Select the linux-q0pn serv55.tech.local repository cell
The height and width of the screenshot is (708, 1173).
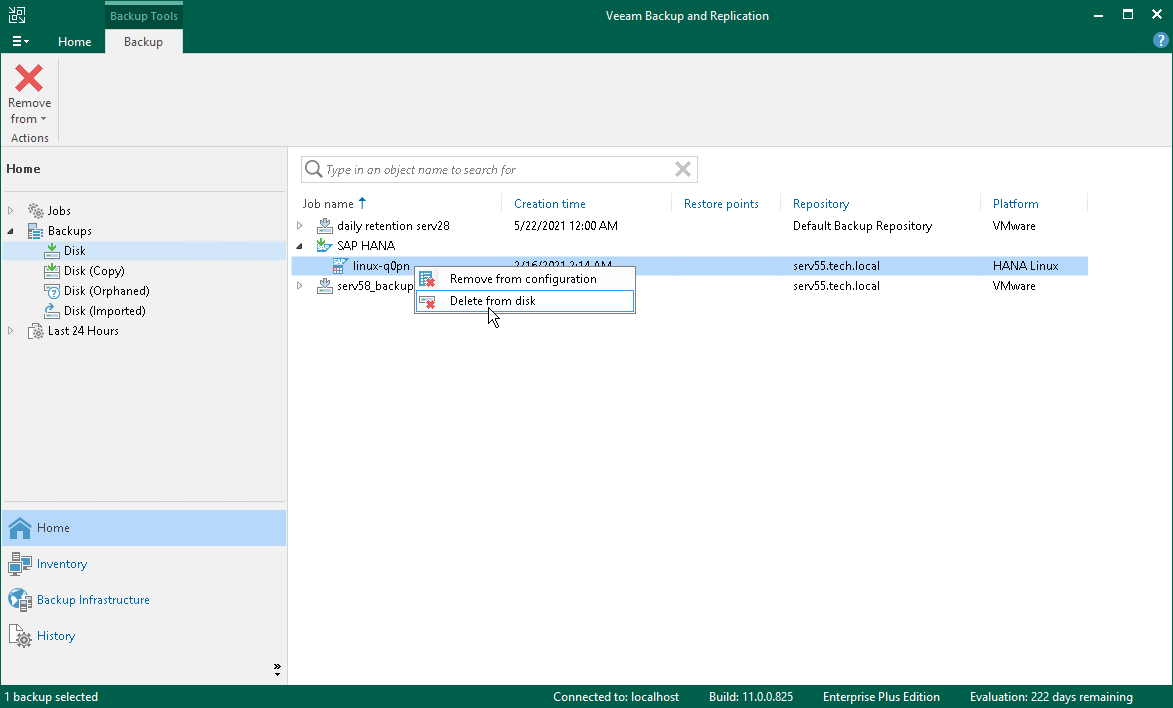tap(836, 266)
